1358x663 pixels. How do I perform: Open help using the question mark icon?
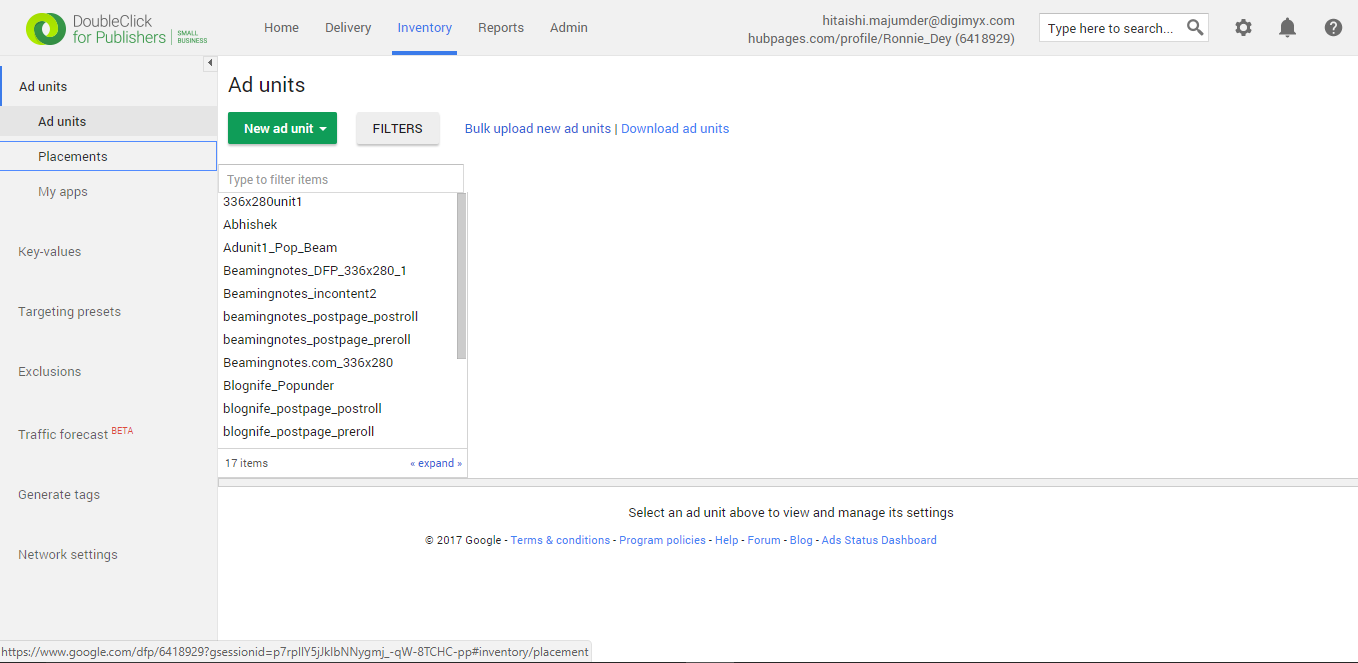click(x=1333, y=27)
